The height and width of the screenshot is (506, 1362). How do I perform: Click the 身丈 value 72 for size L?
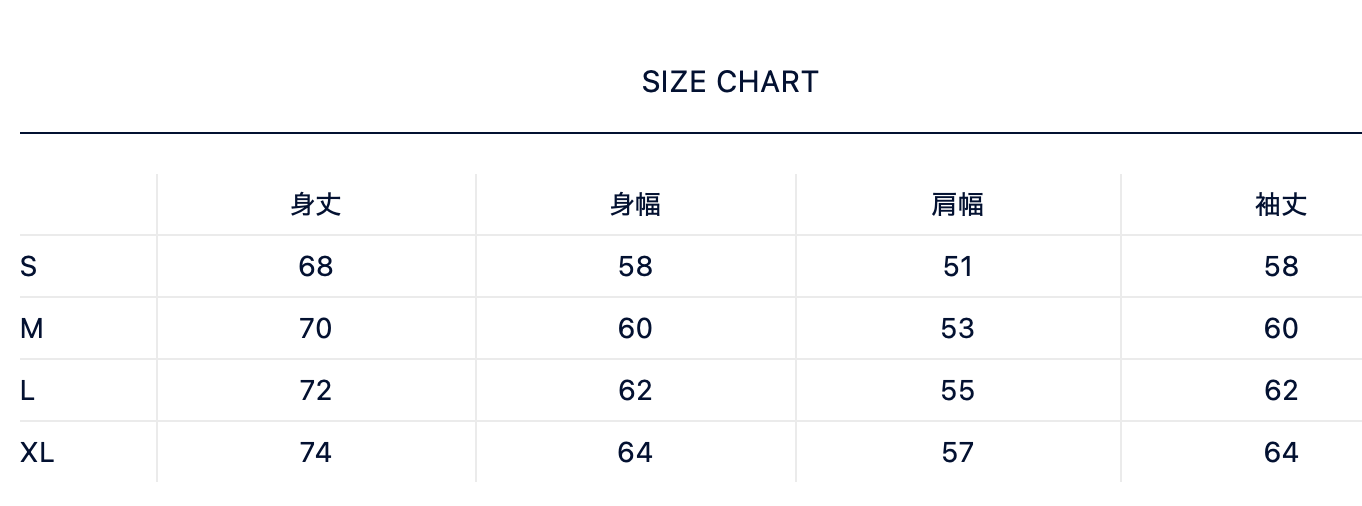(x=316, y=391)
